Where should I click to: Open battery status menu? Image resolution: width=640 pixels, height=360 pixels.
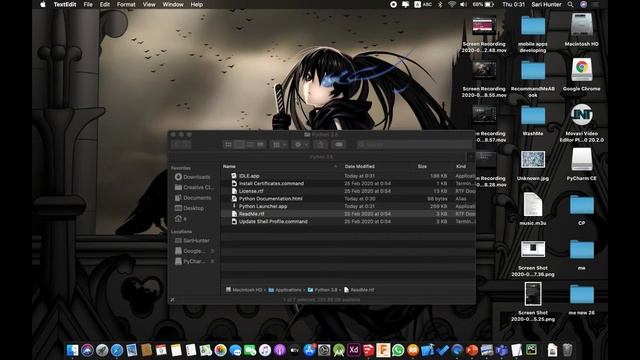[x=484, y=4]
